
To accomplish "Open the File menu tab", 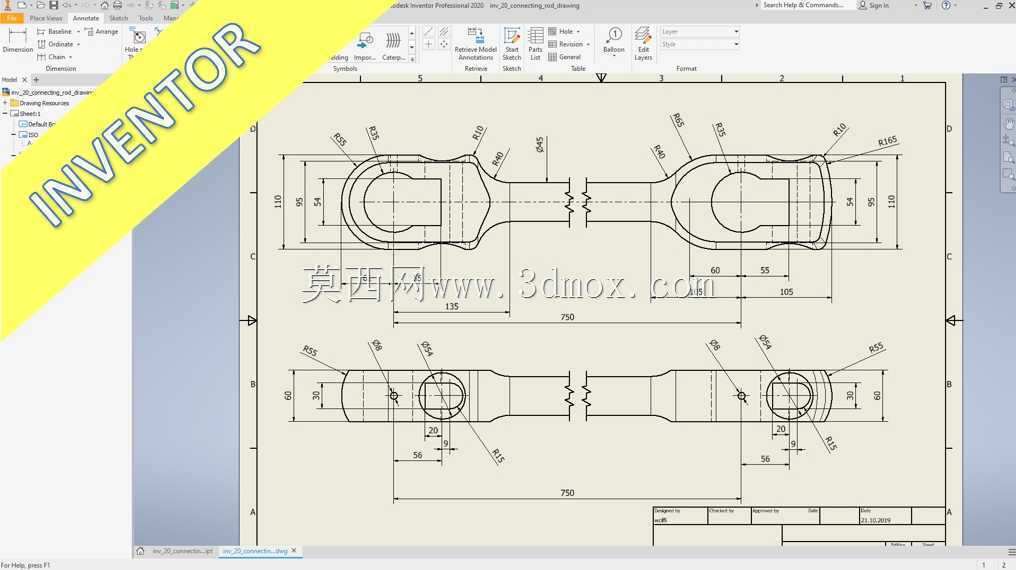I will coord(12,18).
